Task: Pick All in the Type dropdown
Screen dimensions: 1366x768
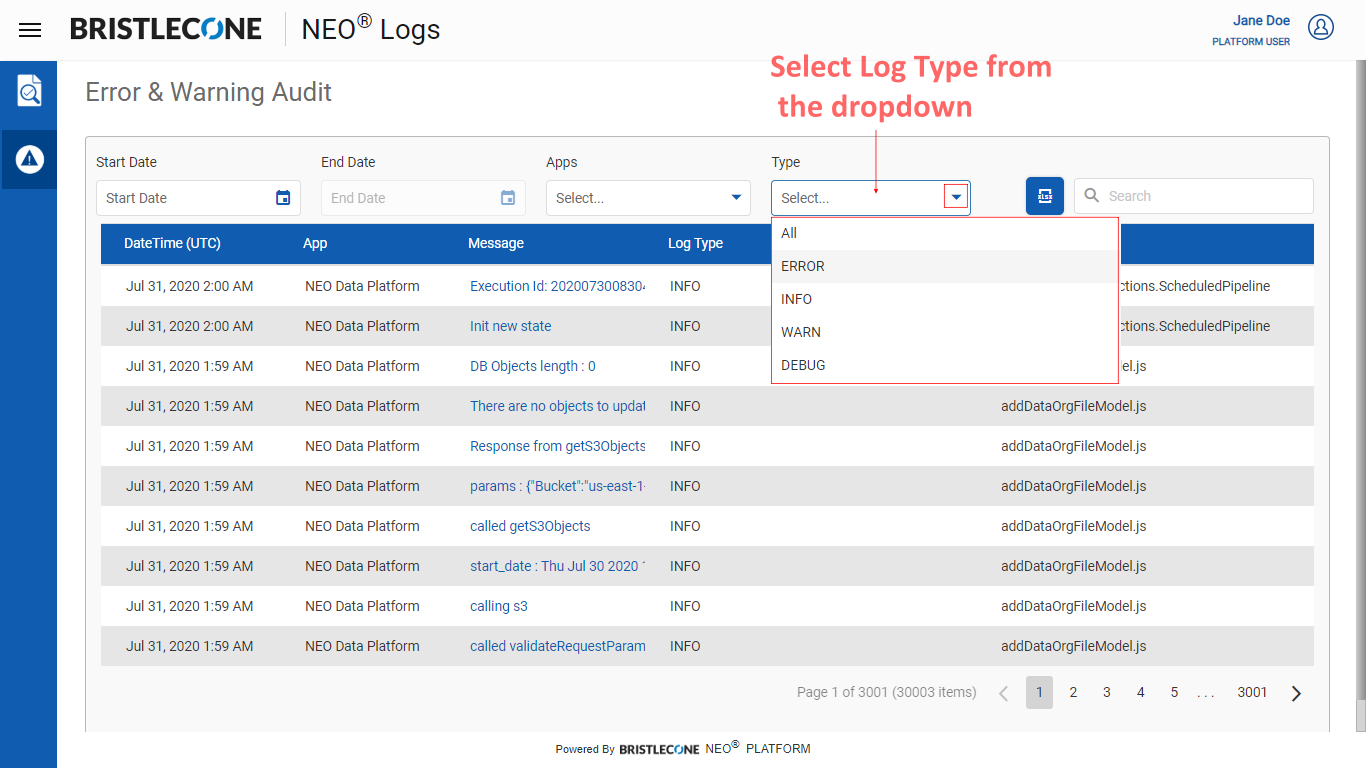Action: (x=789, y=233)
